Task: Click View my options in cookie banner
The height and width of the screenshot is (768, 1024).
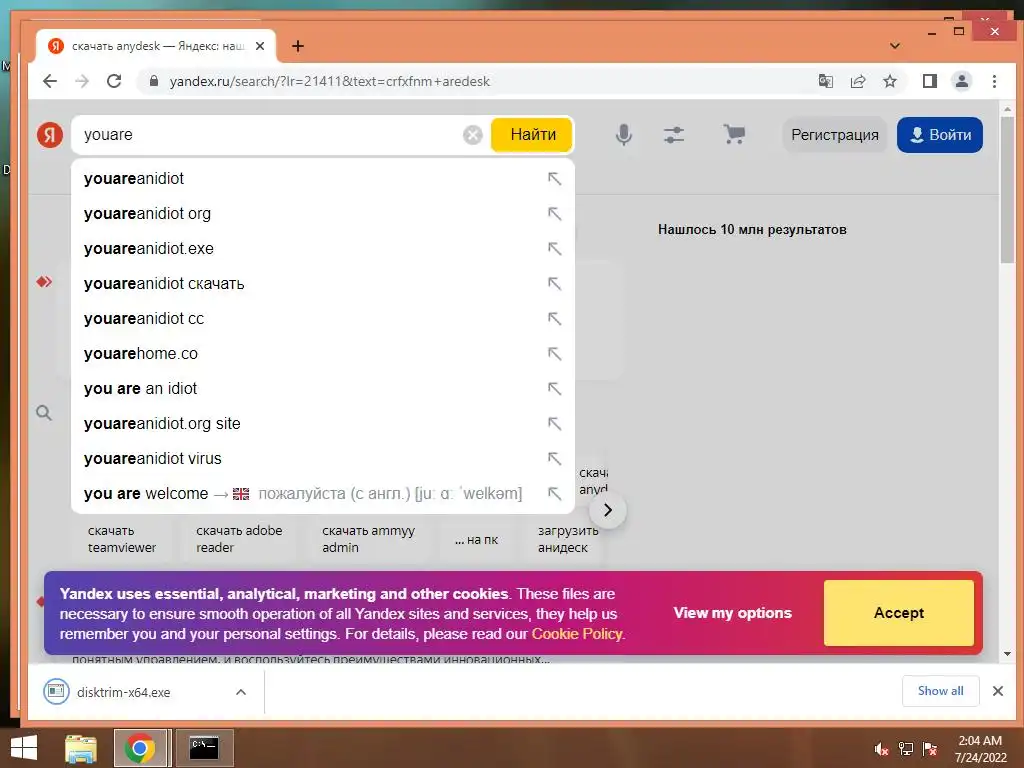Action: coord(732,613)
